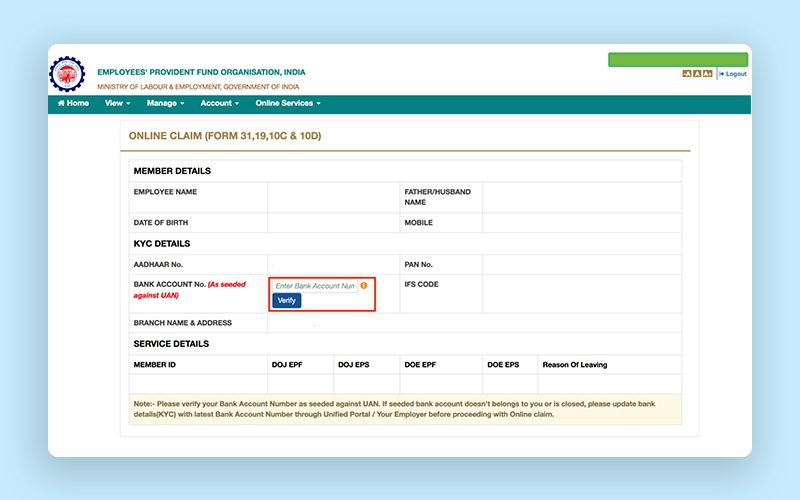Increase font size with the A+ icon

coord(708,74)
